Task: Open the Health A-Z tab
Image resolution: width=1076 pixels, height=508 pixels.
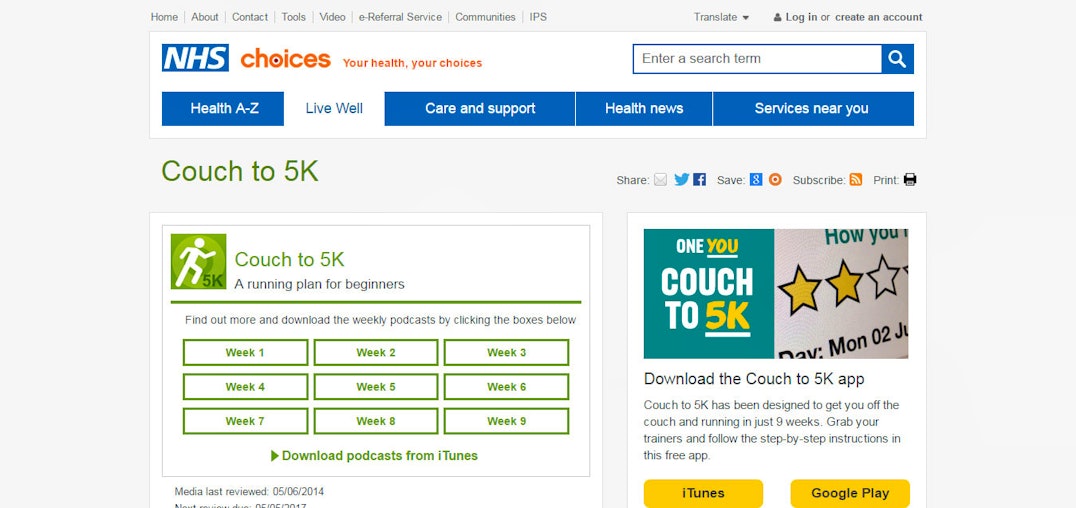Action: (x=224, y=109)
